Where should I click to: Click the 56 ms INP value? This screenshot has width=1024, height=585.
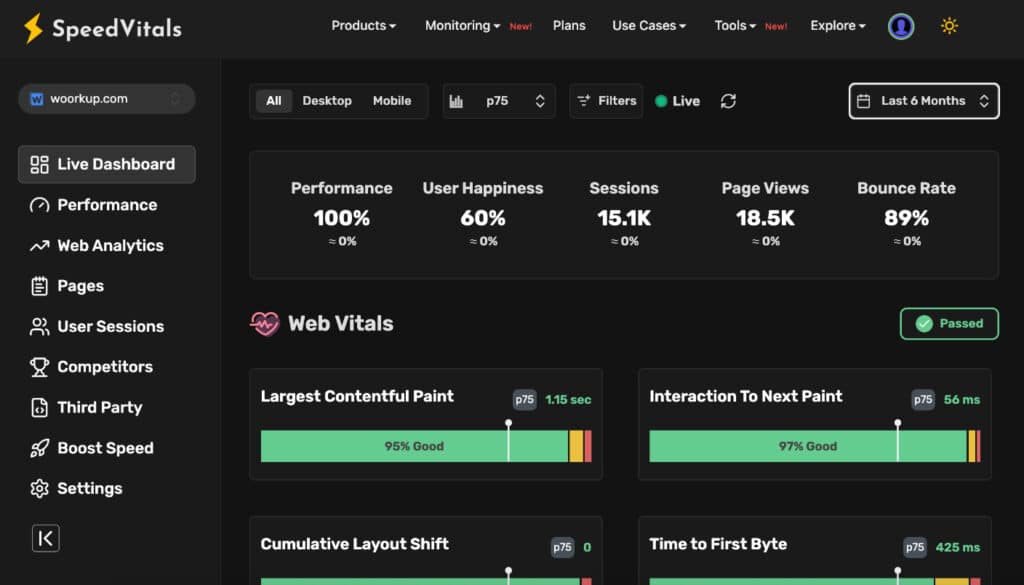tap(961, 400)
